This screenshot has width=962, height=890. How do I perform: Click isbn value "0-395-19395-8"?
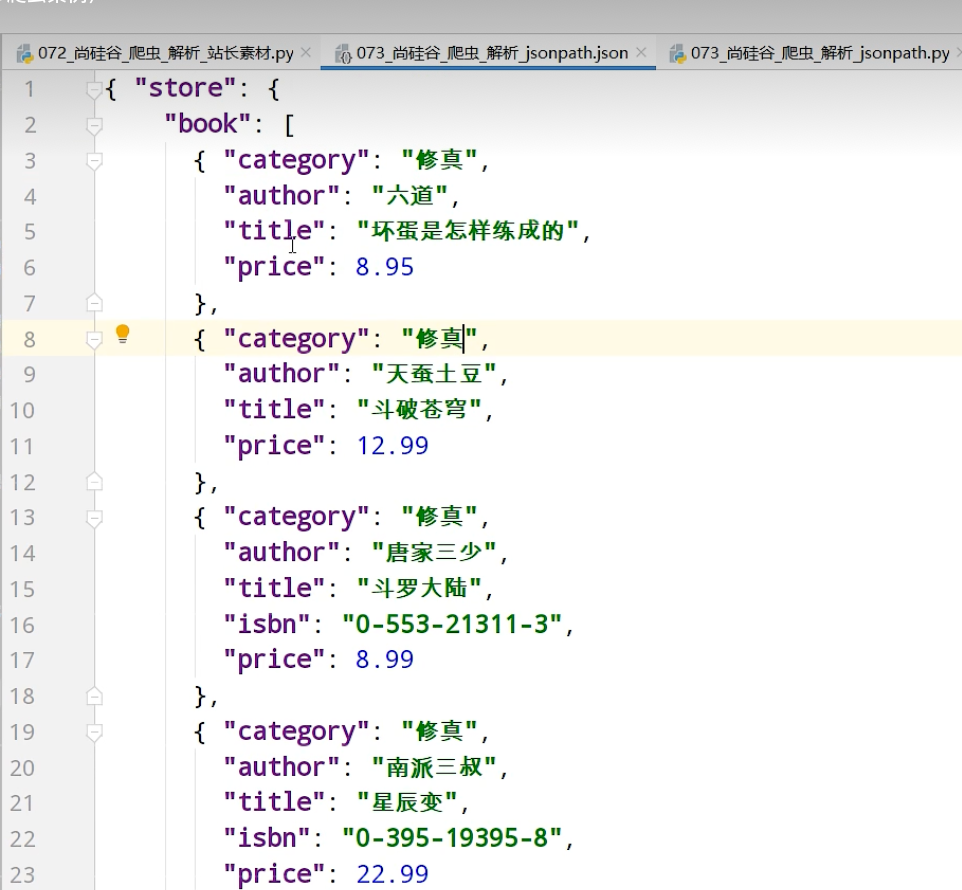452,838
